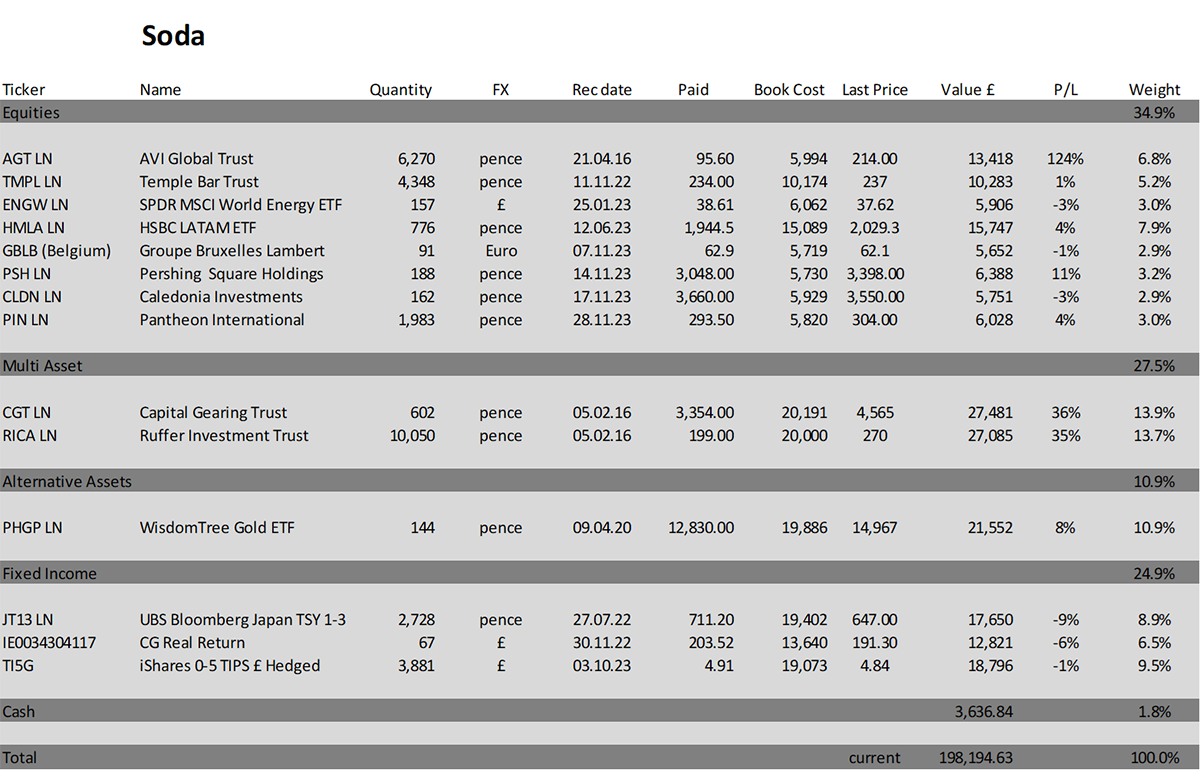1200x770 pixels.
Task: Select the AGT LN ticker cell
Action: click(x=28, y=158)
